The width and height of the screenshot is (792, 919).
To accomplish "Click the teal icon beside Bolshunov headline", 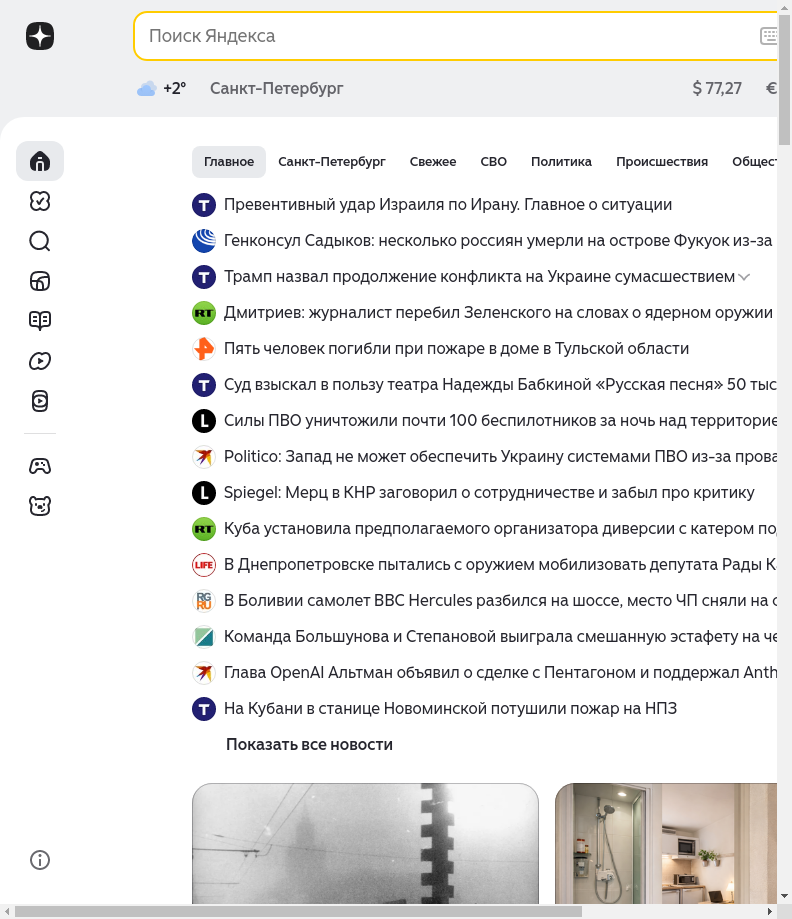I will [204, 637].
